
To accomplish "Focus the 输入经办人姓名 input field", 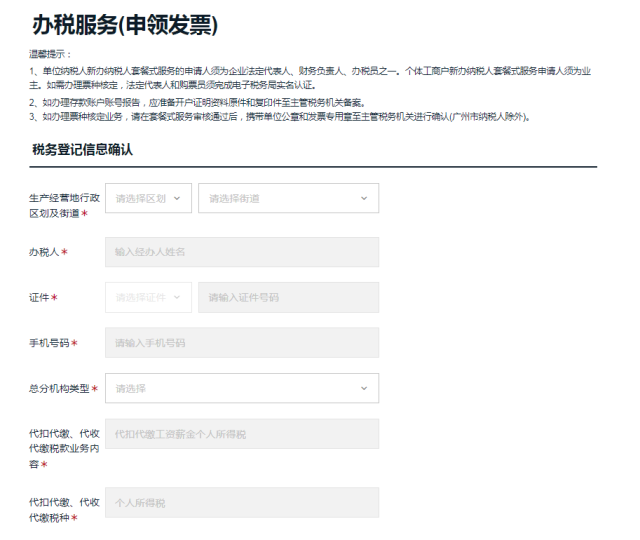I will [242, 252].
